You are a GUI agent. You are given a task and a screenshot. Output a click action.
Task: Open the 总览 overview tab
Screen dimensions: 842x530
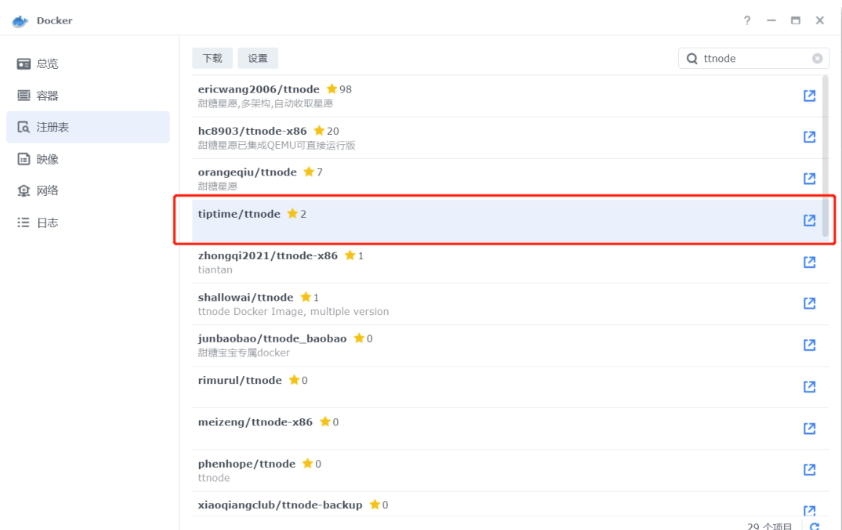pos(48,64)
